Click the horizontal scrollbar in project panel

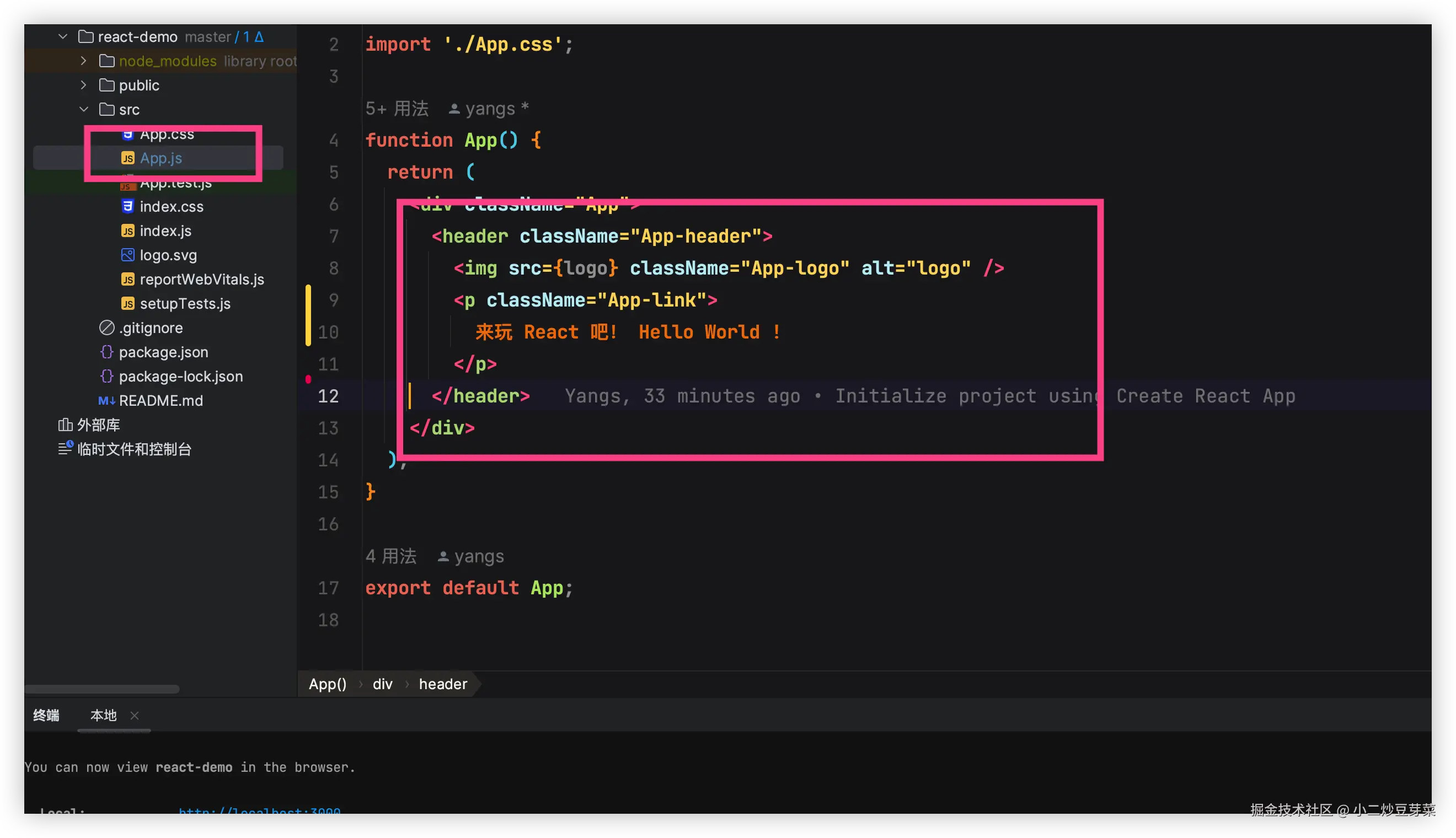pyautogui.click(x=102, y=689)
